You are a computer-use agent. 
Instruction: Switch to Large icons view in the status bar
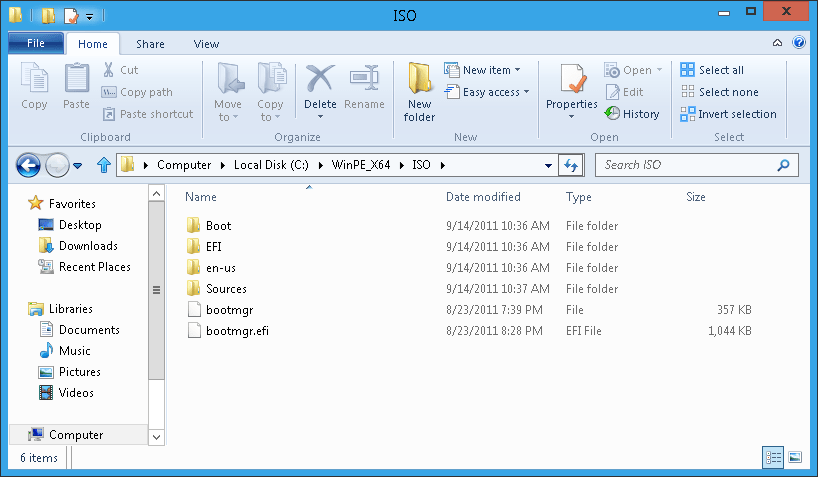click(795, 458)
